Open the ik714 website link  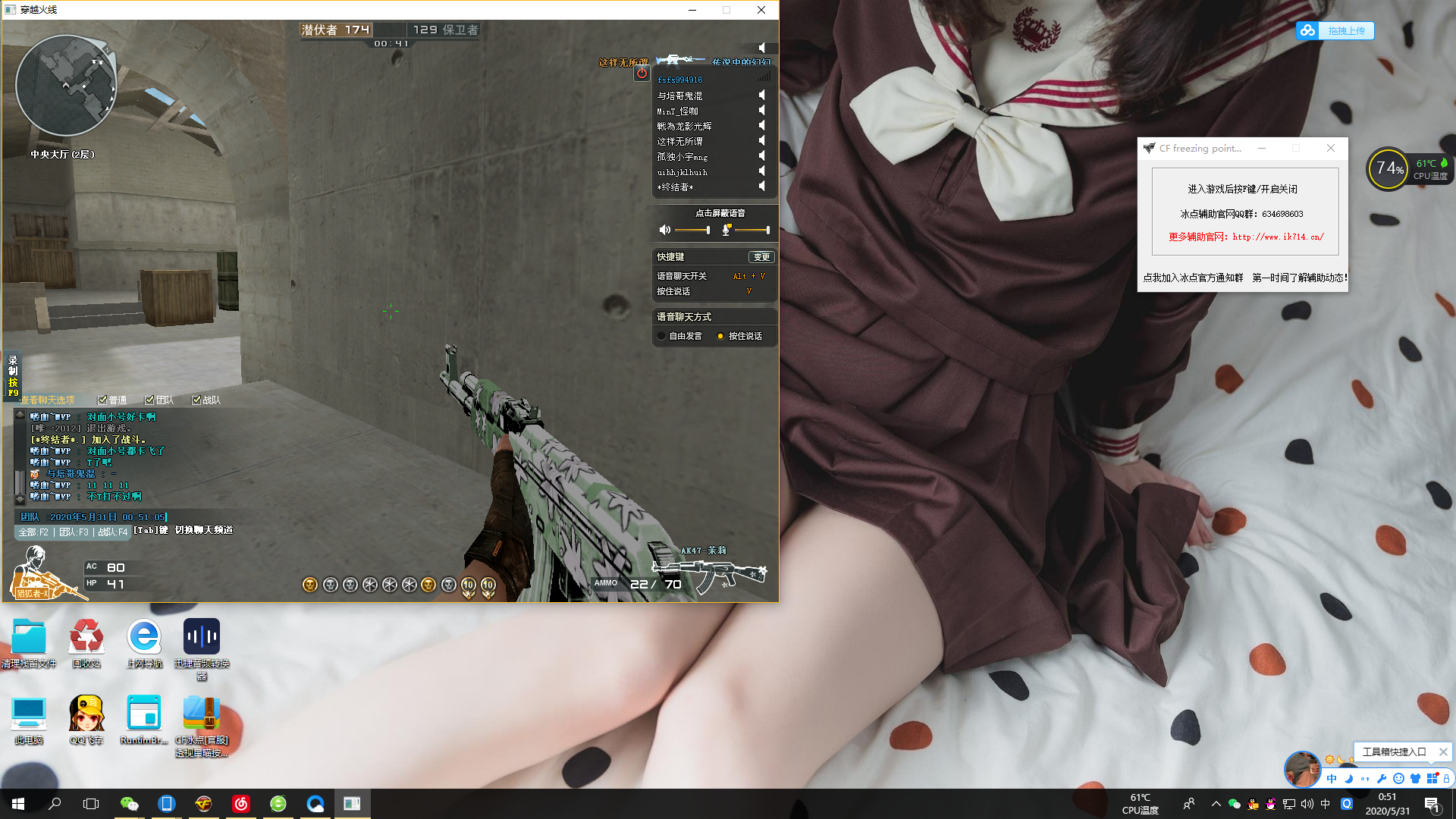(x=1278, y=237)
